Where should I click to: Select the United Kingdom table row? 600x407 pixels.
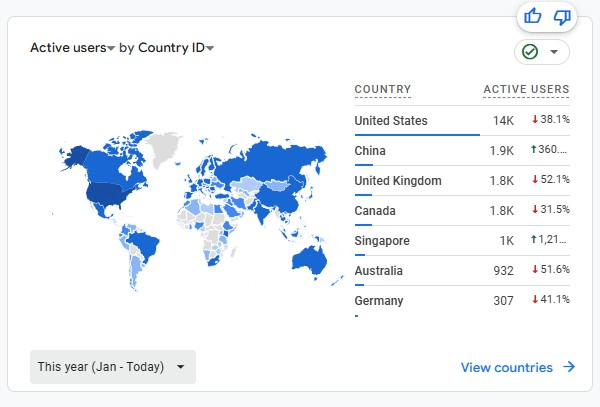click(397, 181)
